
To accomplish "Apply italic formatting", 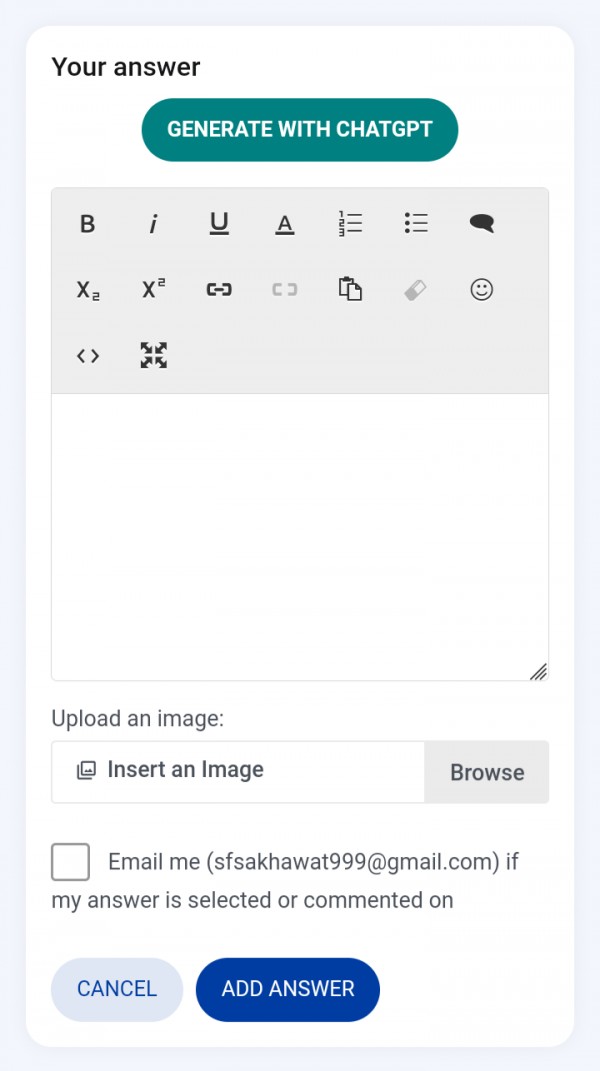I will tap(153, 224).
